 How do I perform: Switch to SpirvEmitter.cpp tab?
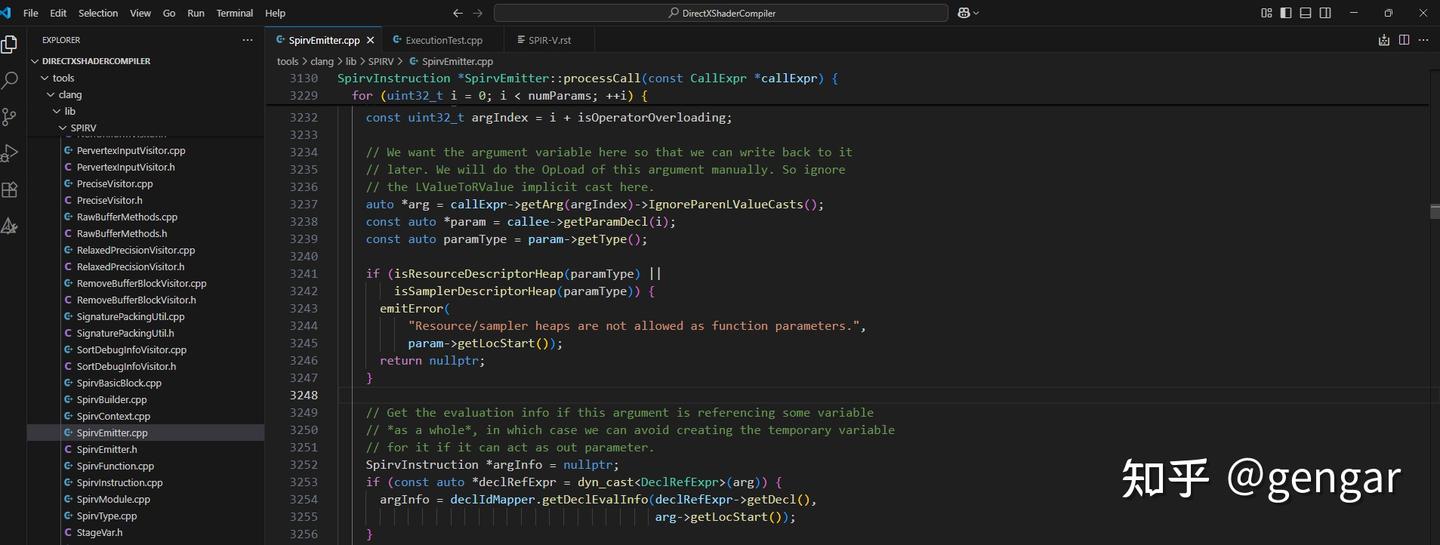coord(324,40)
